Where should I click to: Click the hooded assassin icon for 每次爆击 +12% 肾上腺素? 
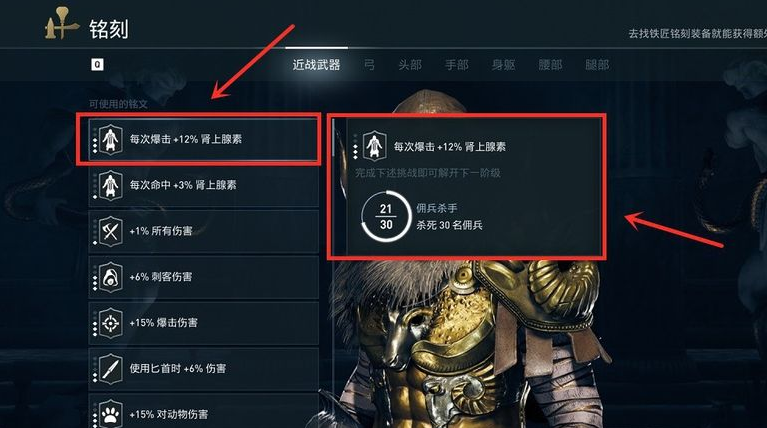[111, 139]
